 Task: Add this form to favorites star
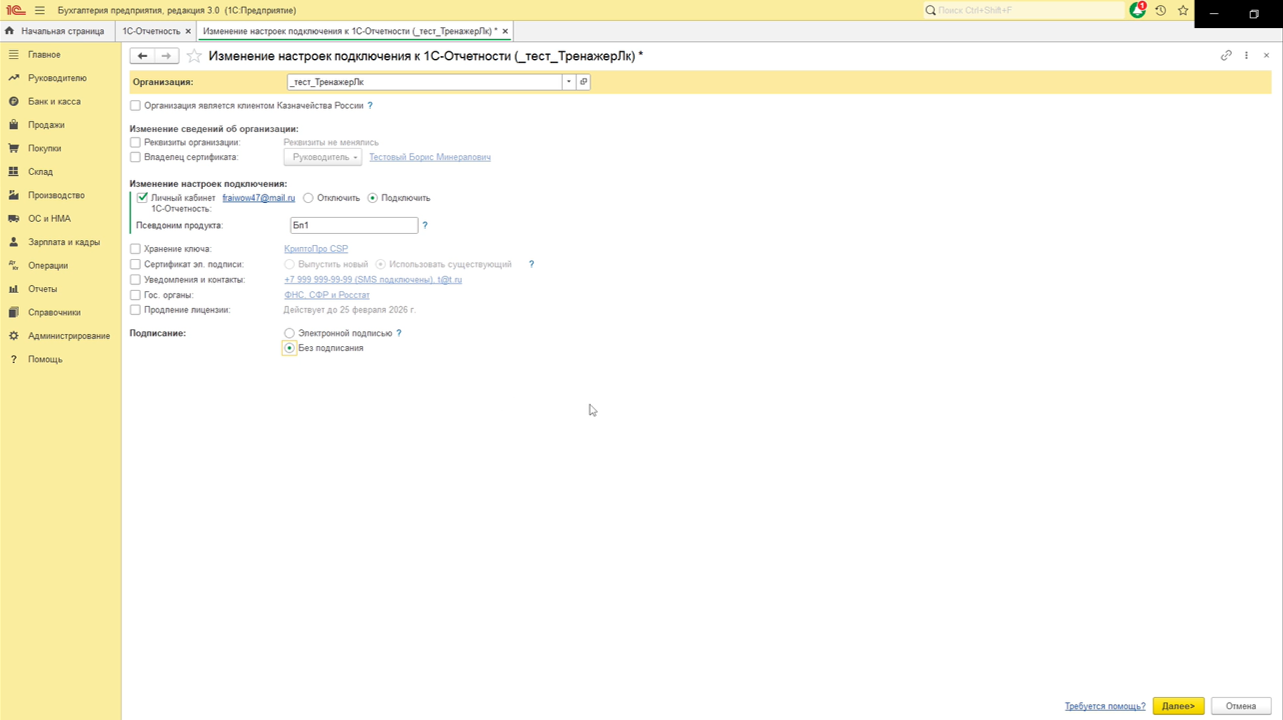coord(195,56)
